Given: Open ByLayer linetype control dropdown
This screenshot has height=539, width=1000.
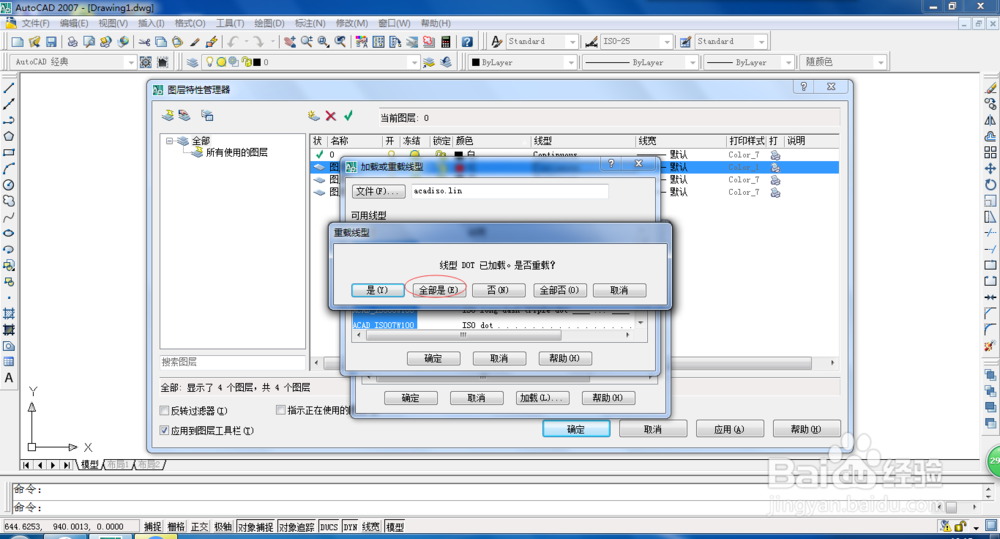Looking at the screenshot, I should point(693,62).
